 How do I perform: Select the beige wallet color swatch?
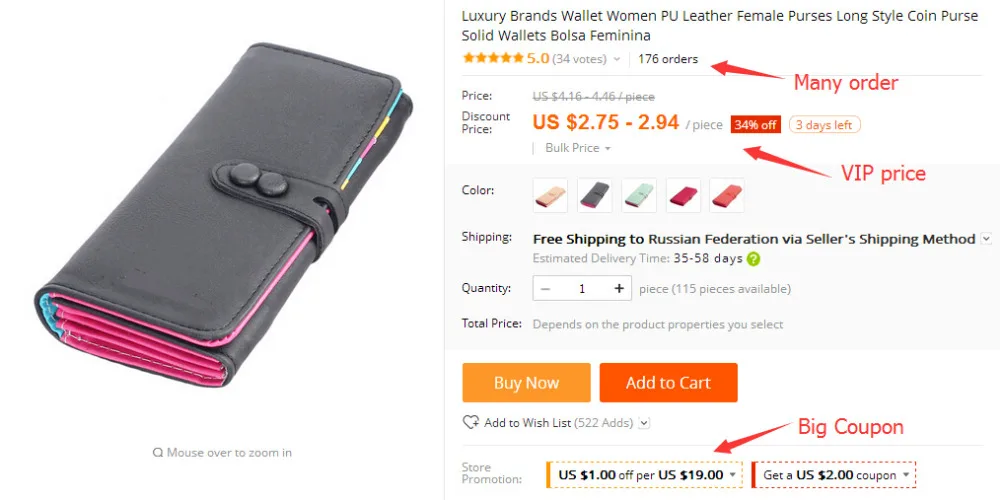pos(550,195)
